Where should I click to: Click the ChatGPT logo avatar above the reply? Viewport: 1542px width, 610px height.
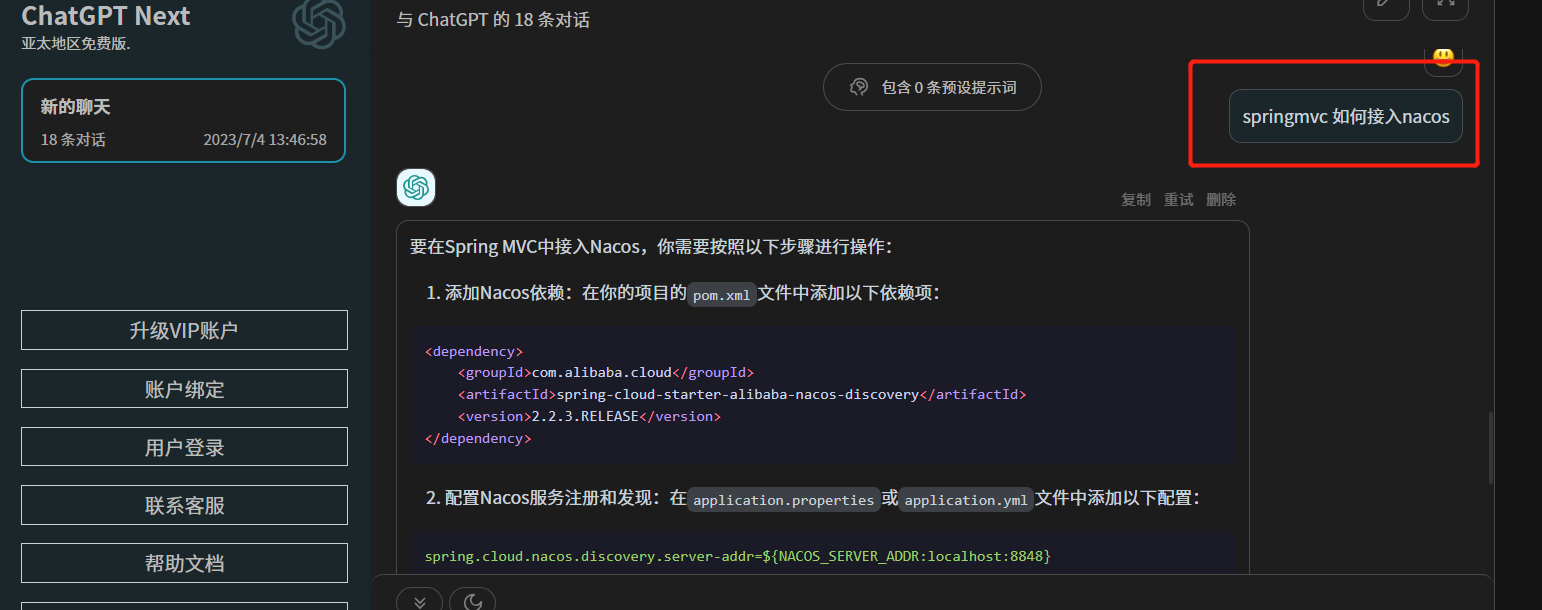(x=416, y=187)
